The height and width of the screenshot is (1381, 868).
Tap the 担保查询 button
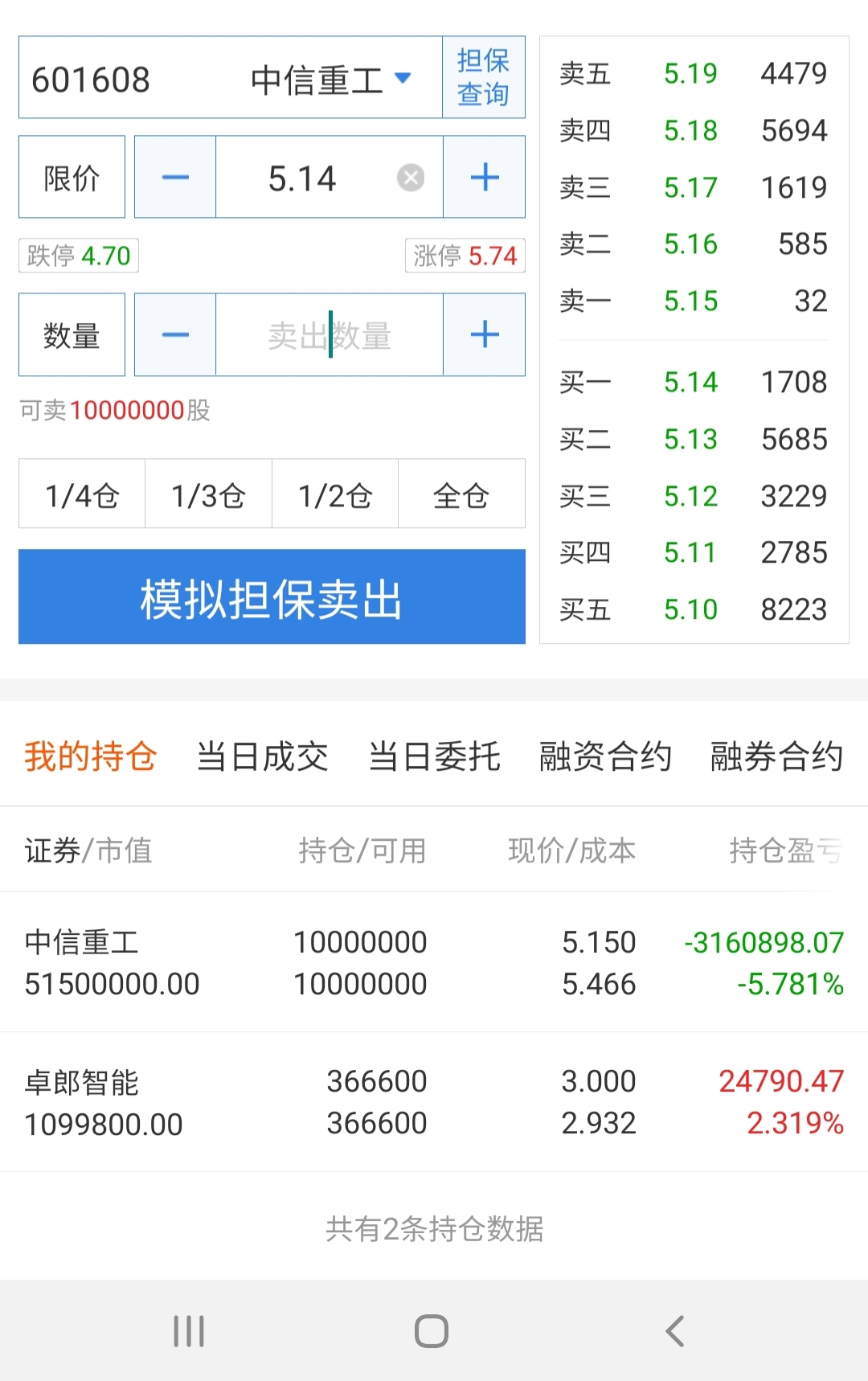(x=483, y=77)
